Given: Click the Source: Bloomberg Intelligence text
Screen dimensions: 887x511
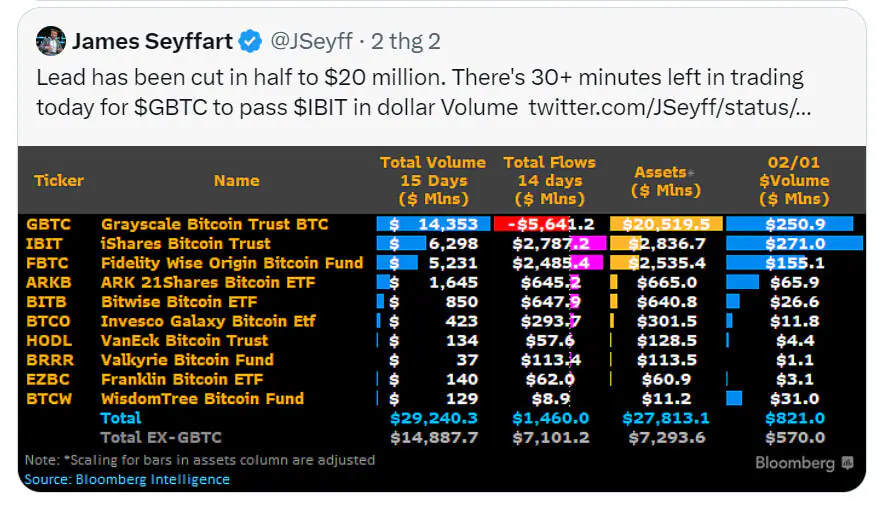Looking at the screenshot, I should pos(127,479).
